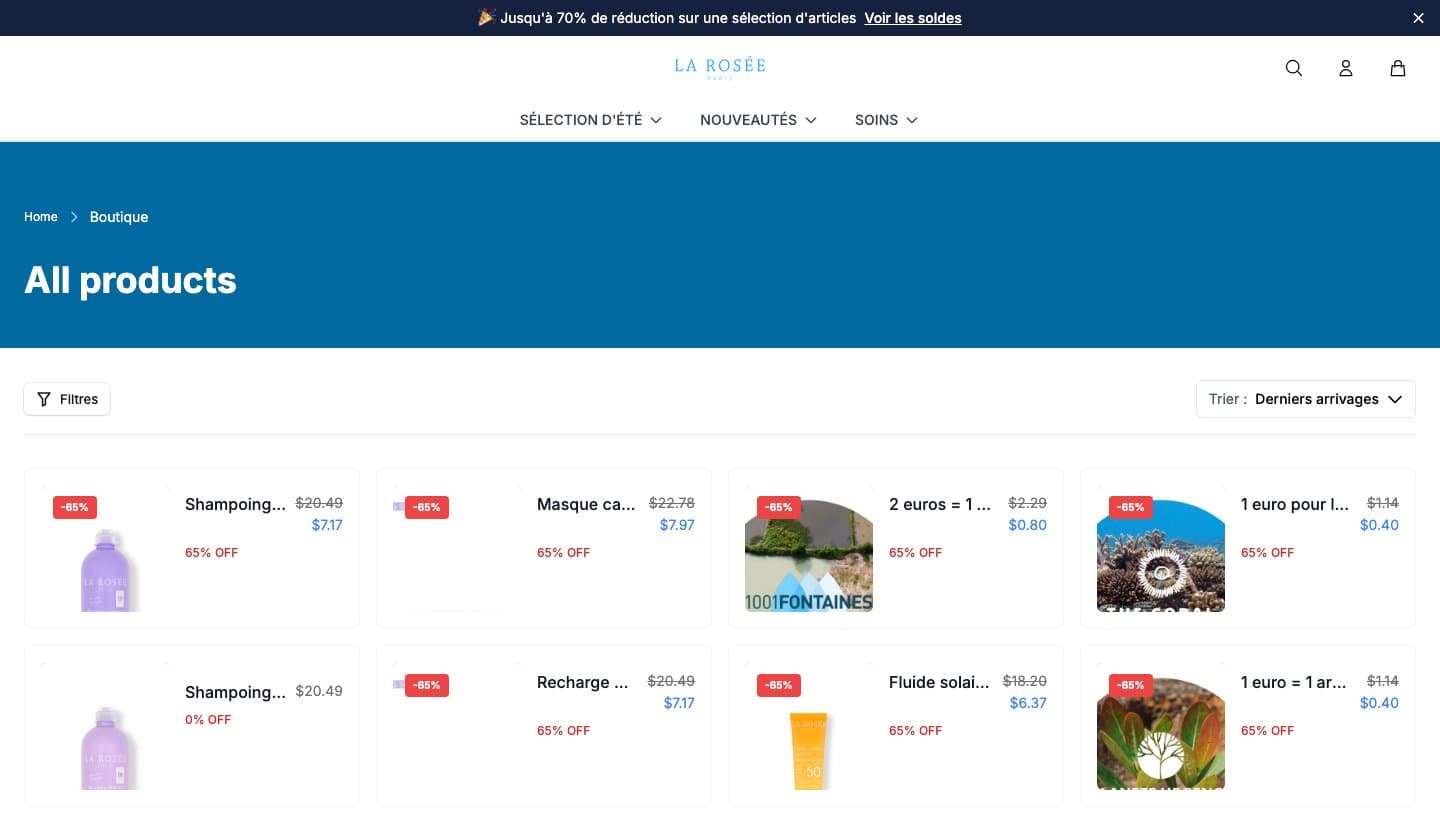Open the $7.17 Shampoing purple bottle thumbnail
The image size is (1440, 813).
pyautogui.click(x=105, y=548)
